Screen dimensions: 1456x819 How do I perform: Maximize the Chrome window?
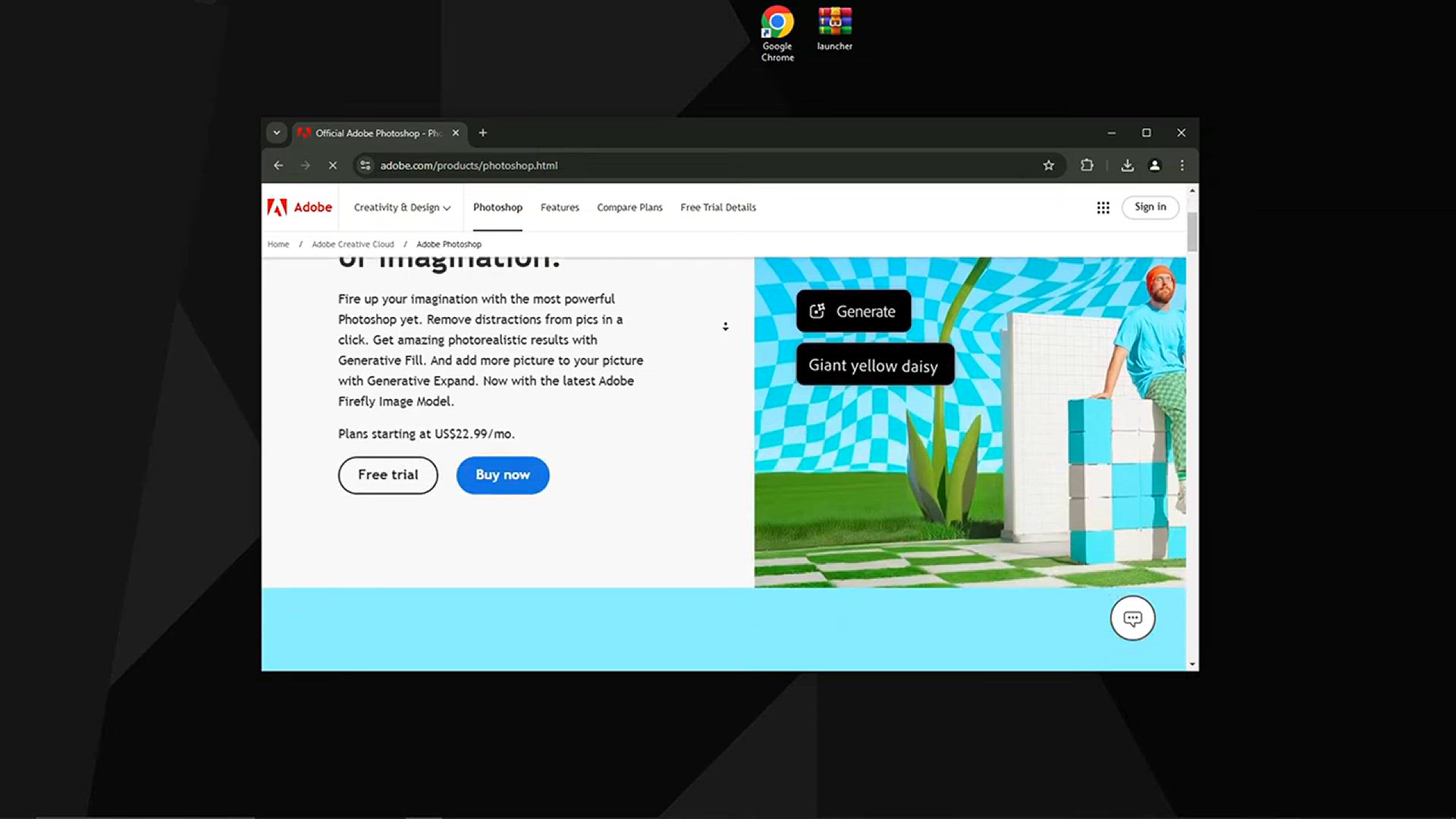click(x=1147, y=133)
